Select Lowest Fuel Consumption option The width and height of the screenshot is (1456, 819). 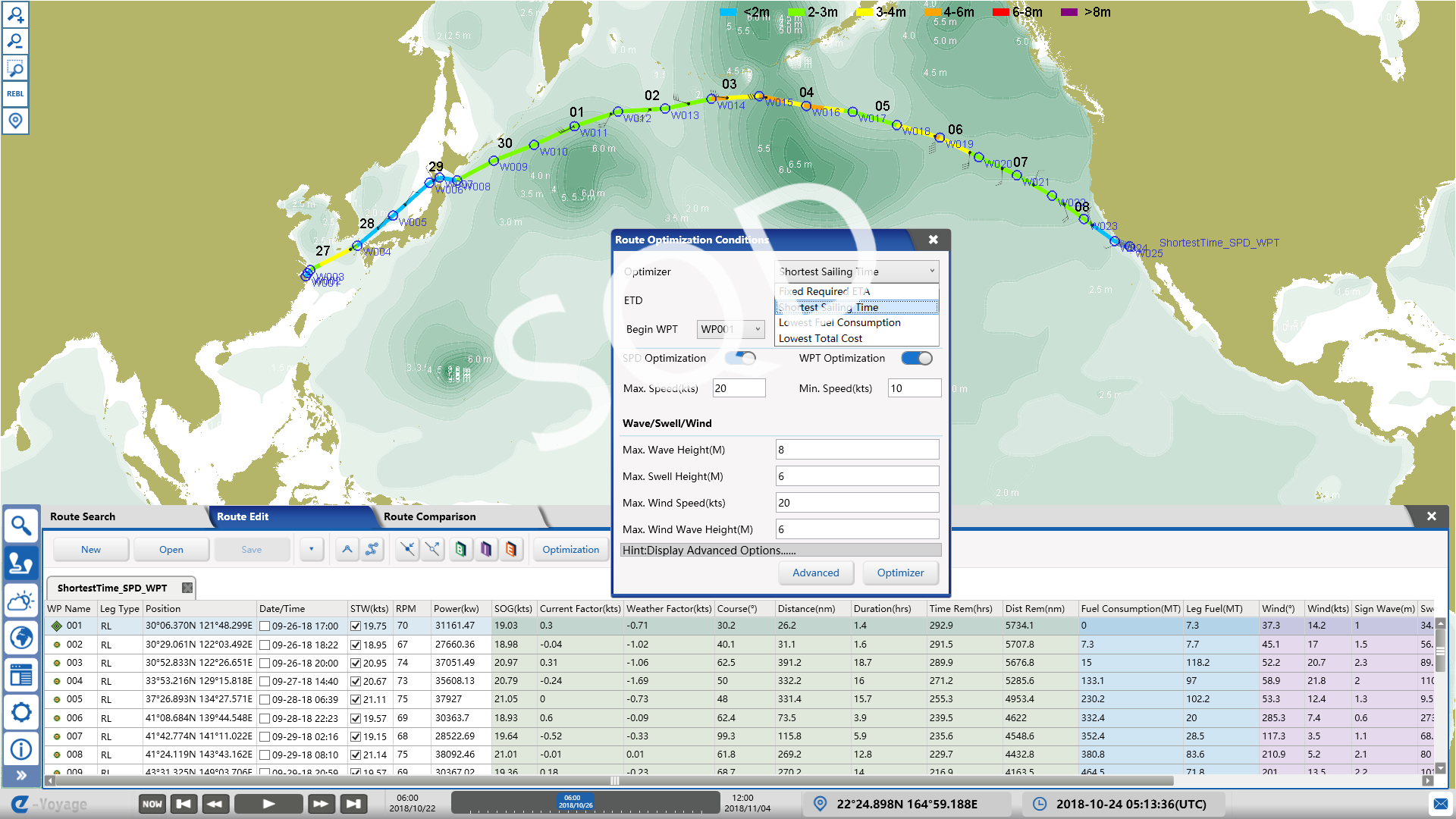point(857,322)
